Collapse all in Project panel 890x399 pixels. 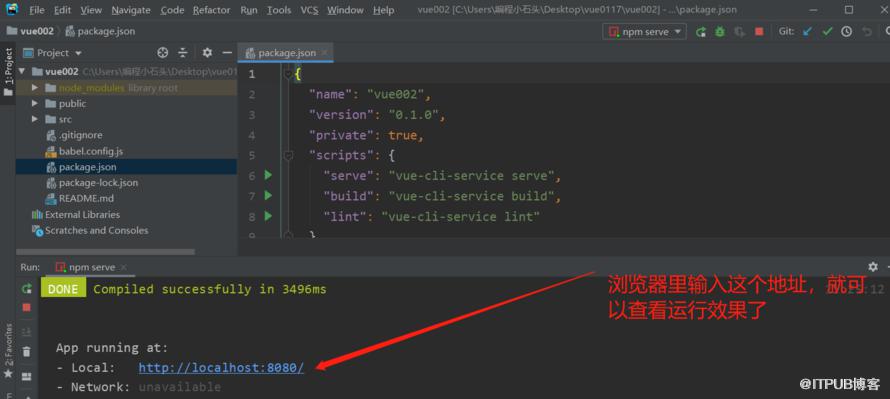point(183,53)
